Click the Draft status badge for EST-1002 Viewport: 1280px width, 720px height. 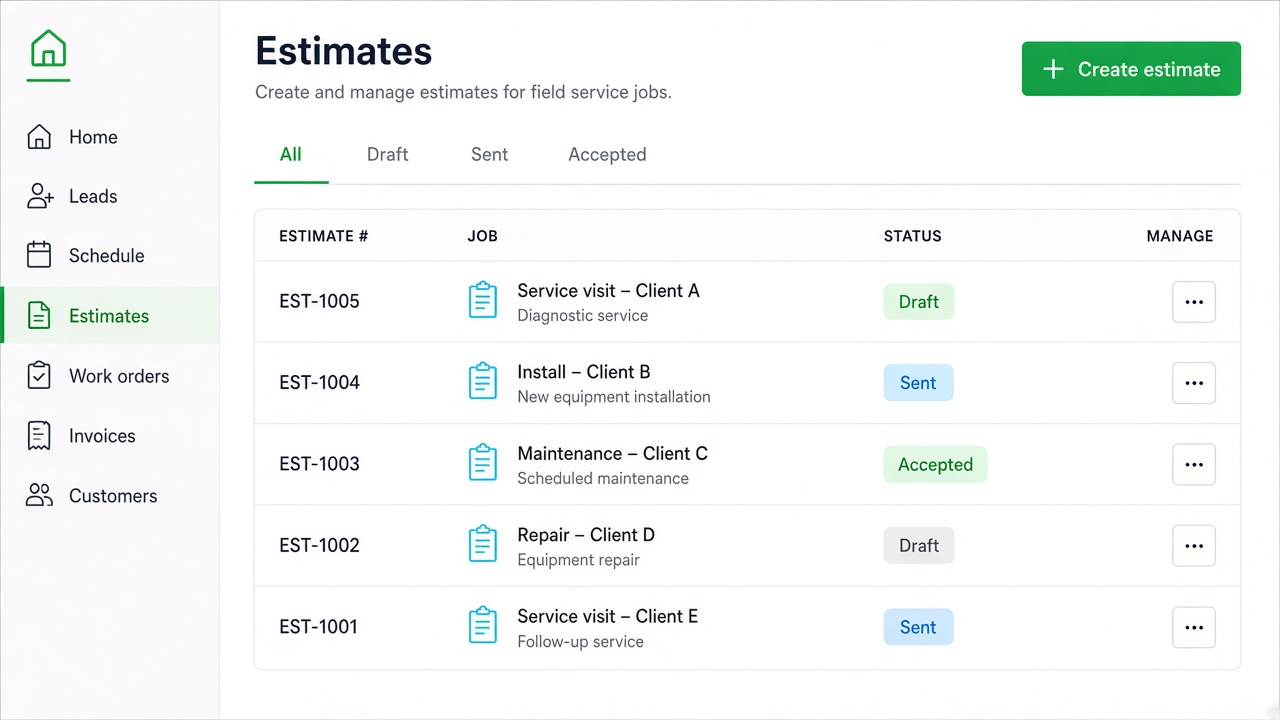click(919, 546)
